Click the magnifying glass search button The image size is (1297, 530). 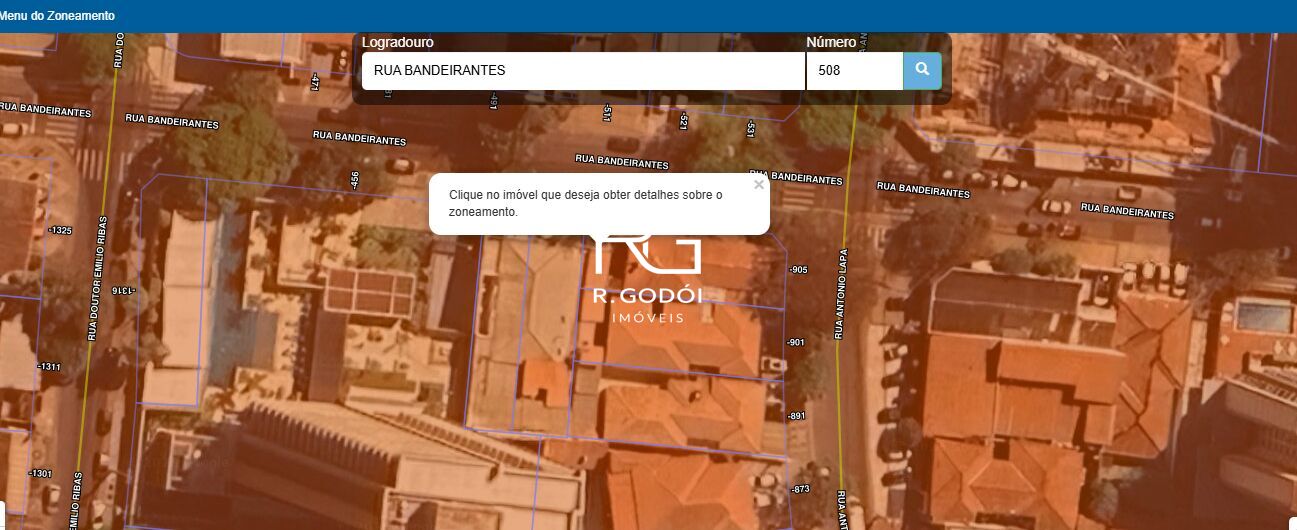click(922, 71)
